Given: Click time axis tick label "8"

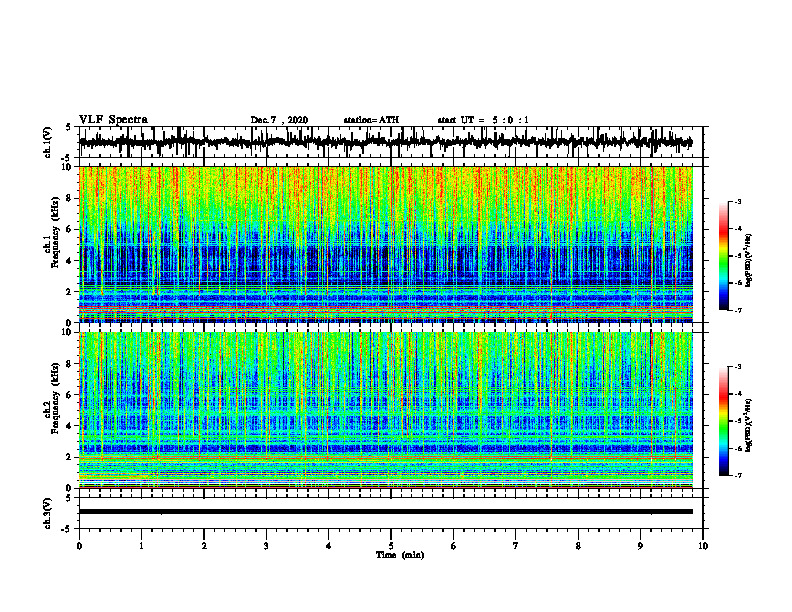Looking at the screenshot, I should pyautogui.click(x=578, y=546).
